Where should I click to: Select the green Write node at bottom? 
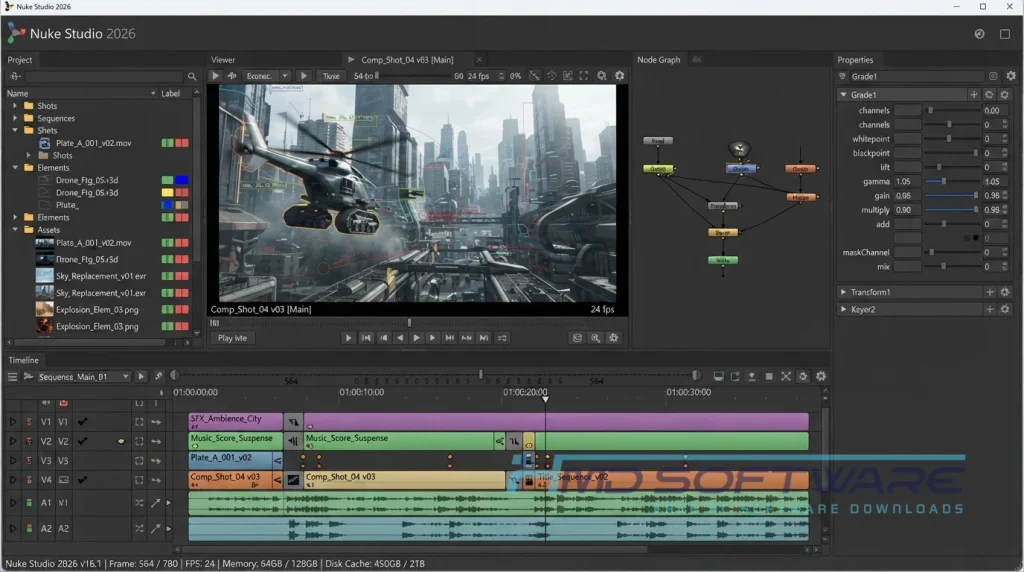(x=722, y=260)
